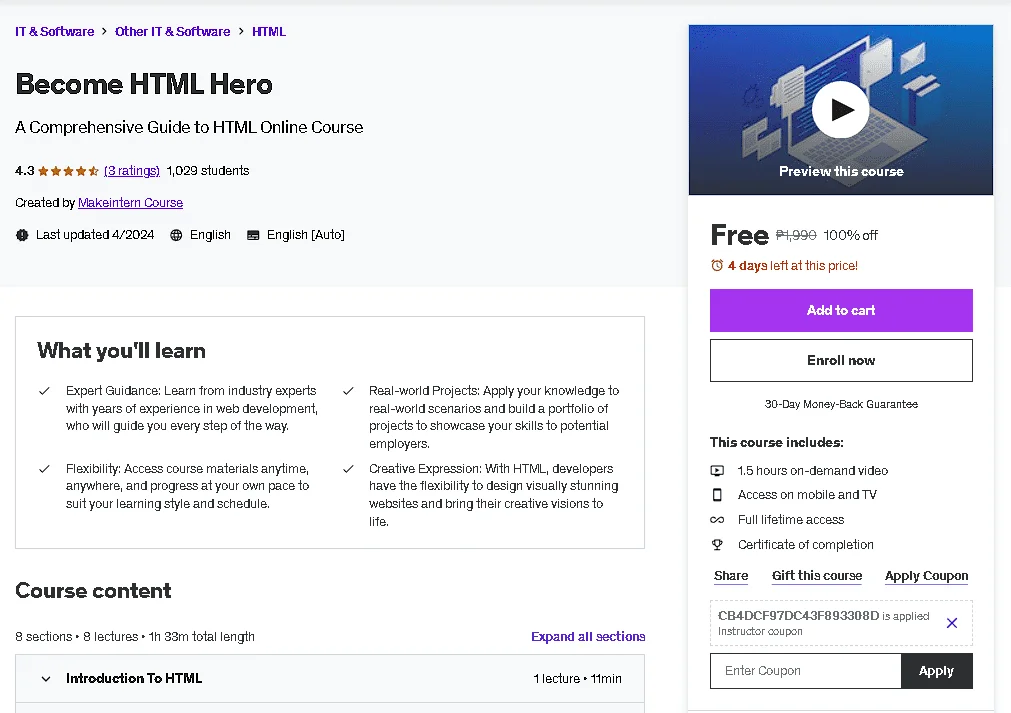
Task: Expand all course sections
Action: pyautogui.click(x=588, y=636)
